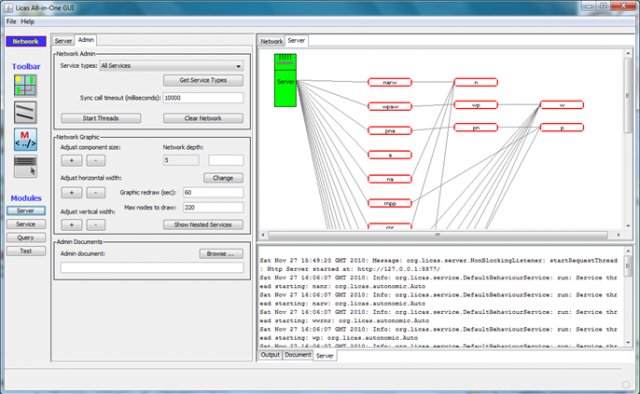
Task: Click the Max nodes to draw field
Action: pos(213,207)
